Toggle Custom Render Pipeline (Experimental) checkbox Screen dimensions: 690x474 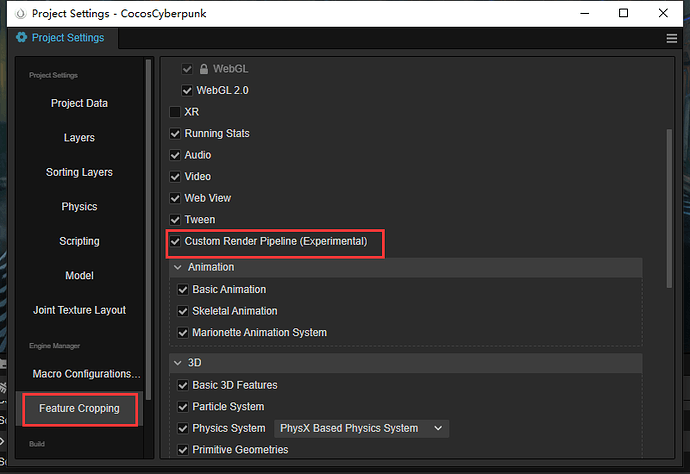(x=176, y=242)
